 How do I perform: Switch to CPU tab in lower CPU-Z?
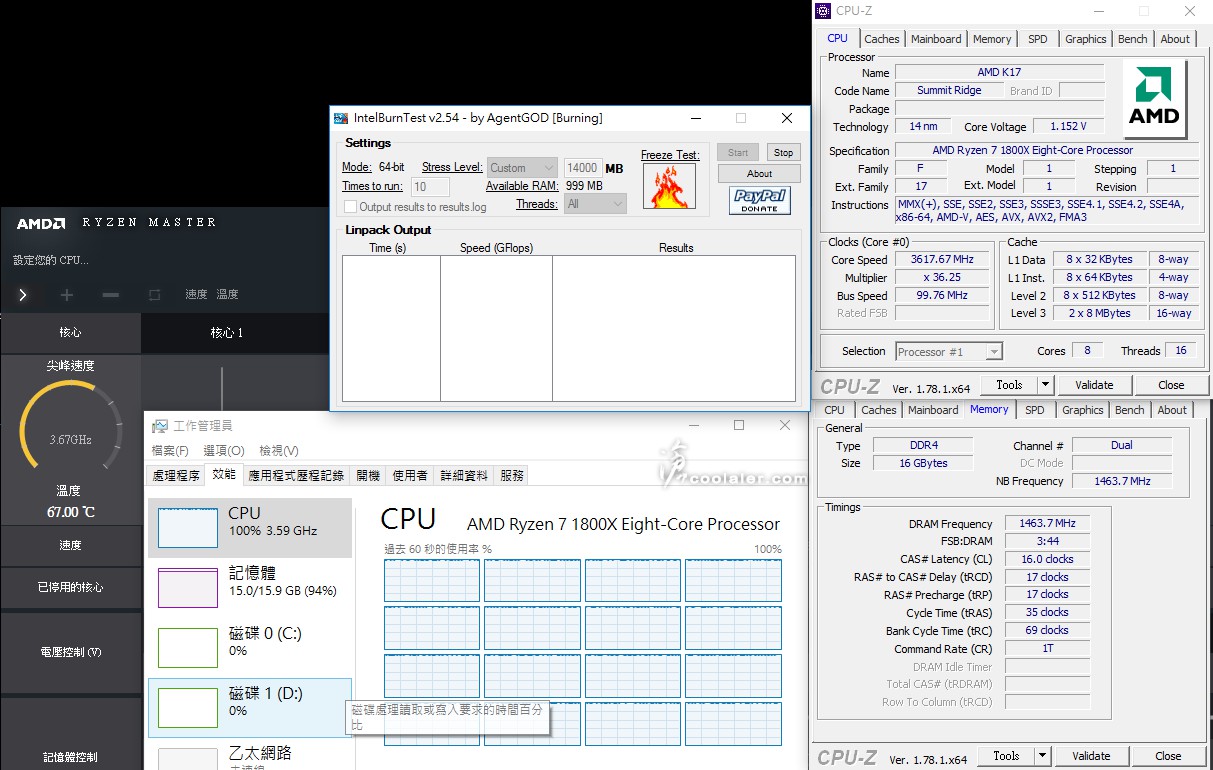point(834,410)
